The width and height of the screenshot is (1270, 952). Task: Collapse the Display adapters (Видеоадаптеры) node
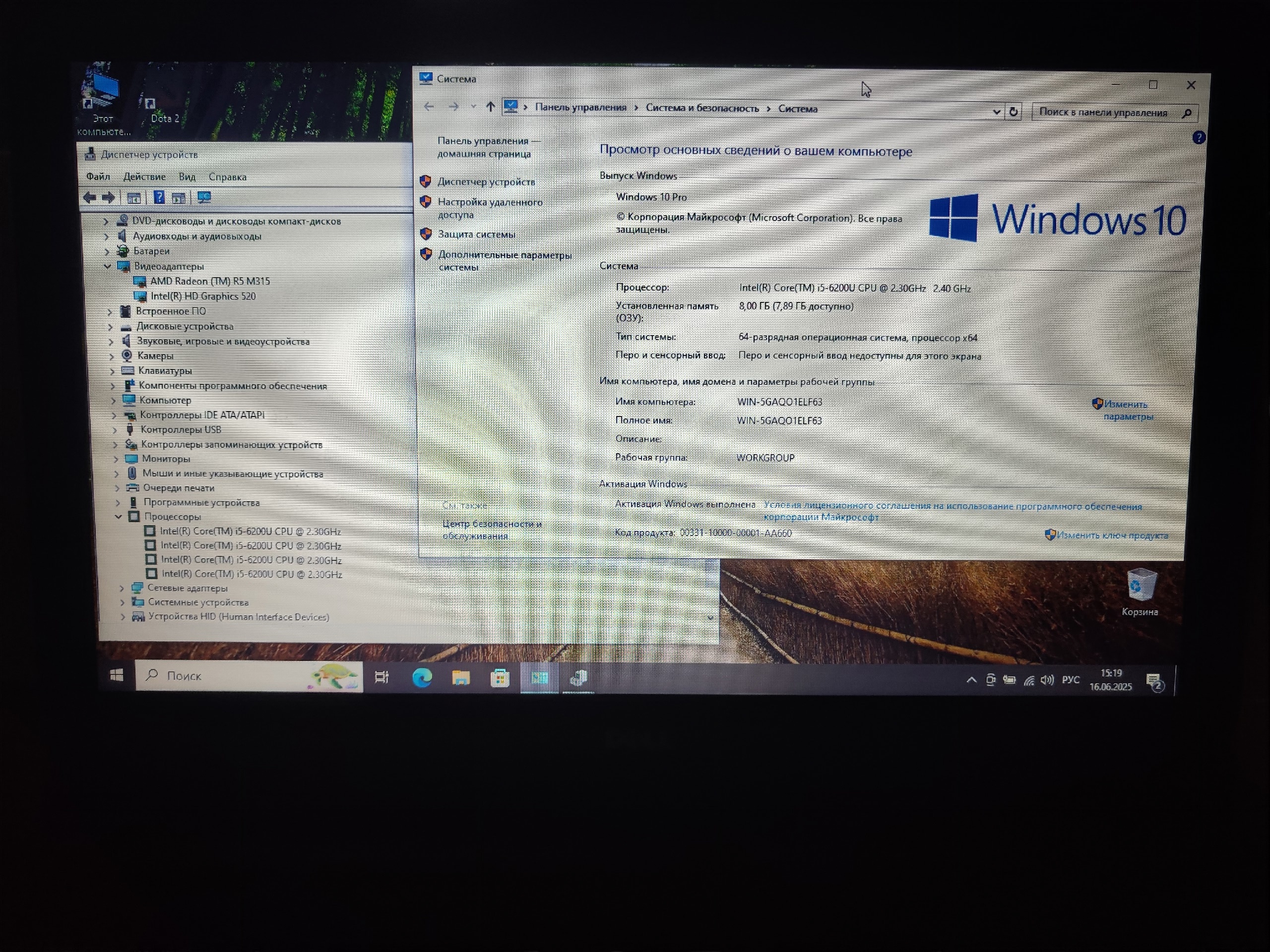pos(107,266)
